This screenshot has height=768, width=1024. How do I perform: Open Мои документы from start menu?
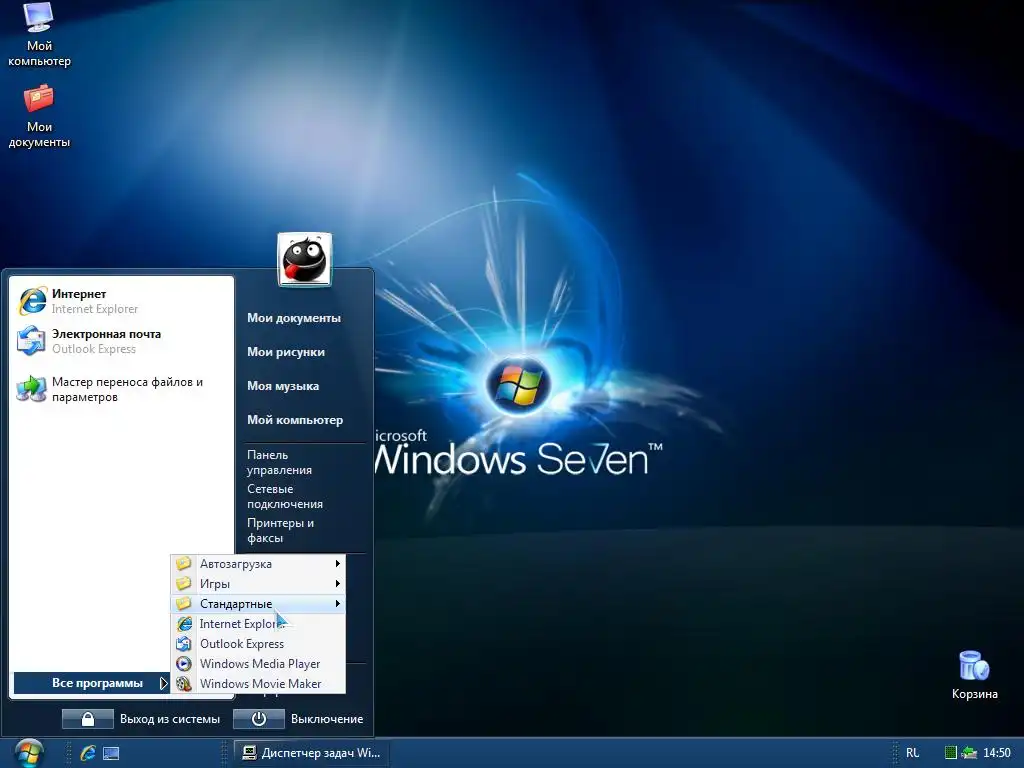(294, 318)
